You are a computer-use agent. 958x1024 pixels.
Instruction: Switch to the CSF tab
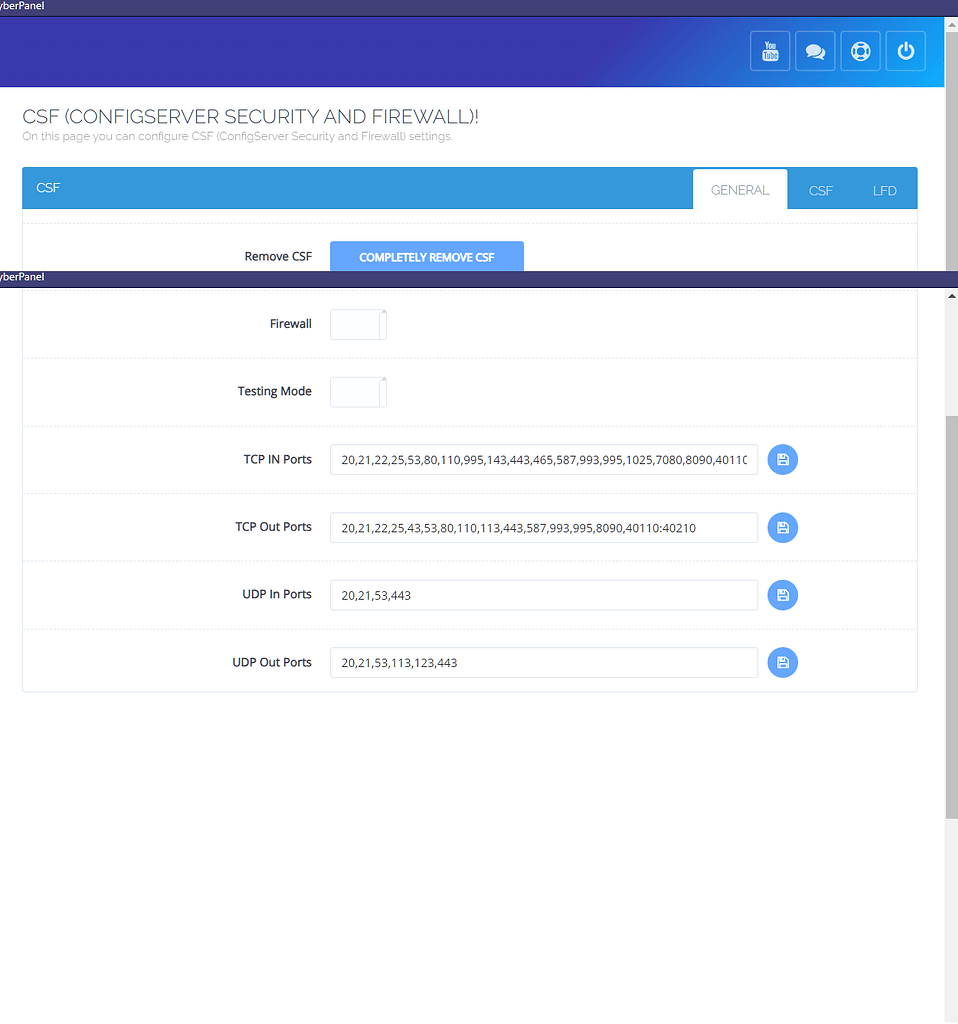[820, 191]
